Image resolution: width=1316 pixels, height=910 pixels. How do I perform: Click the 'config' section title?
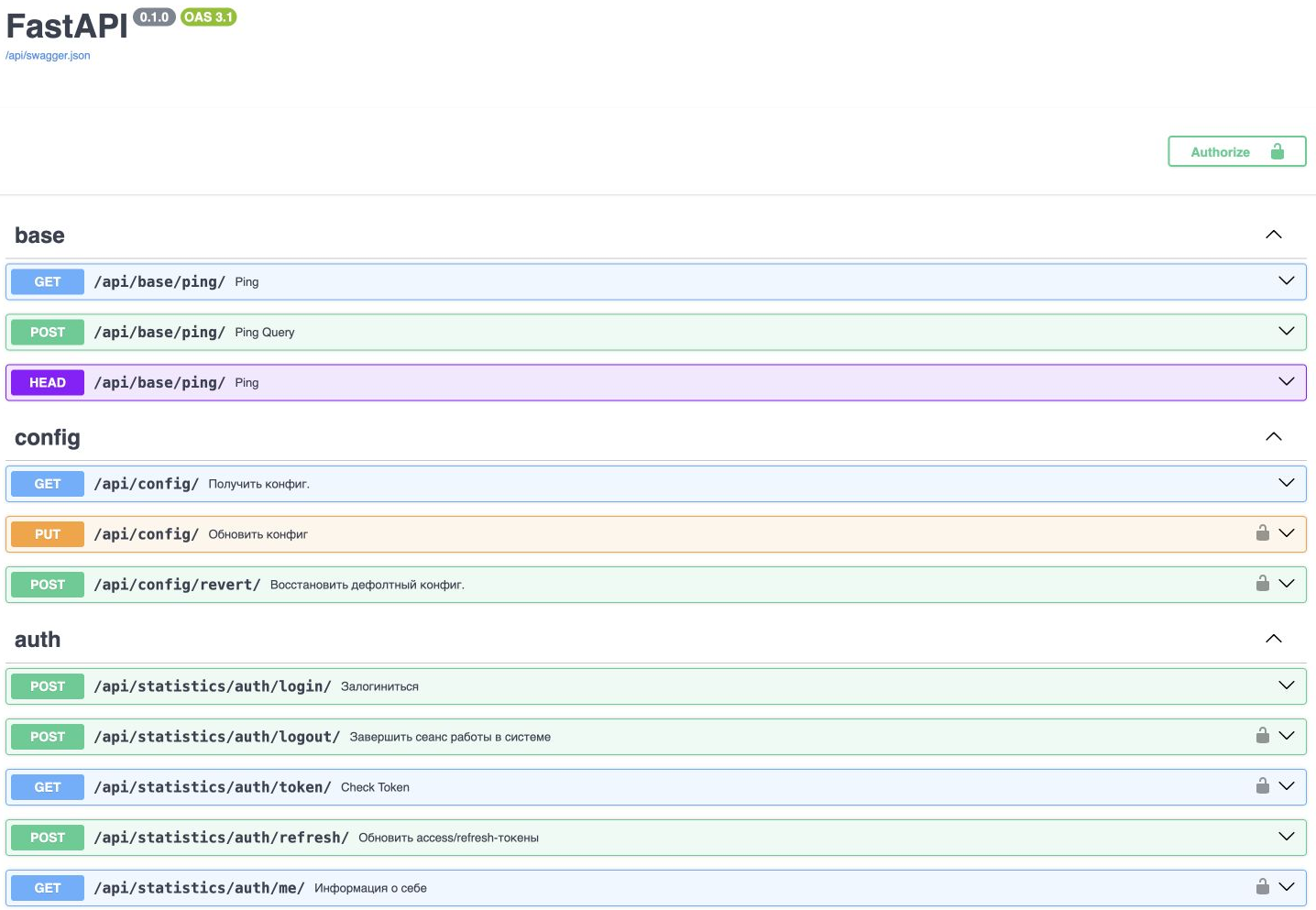(x=48, y=438)
